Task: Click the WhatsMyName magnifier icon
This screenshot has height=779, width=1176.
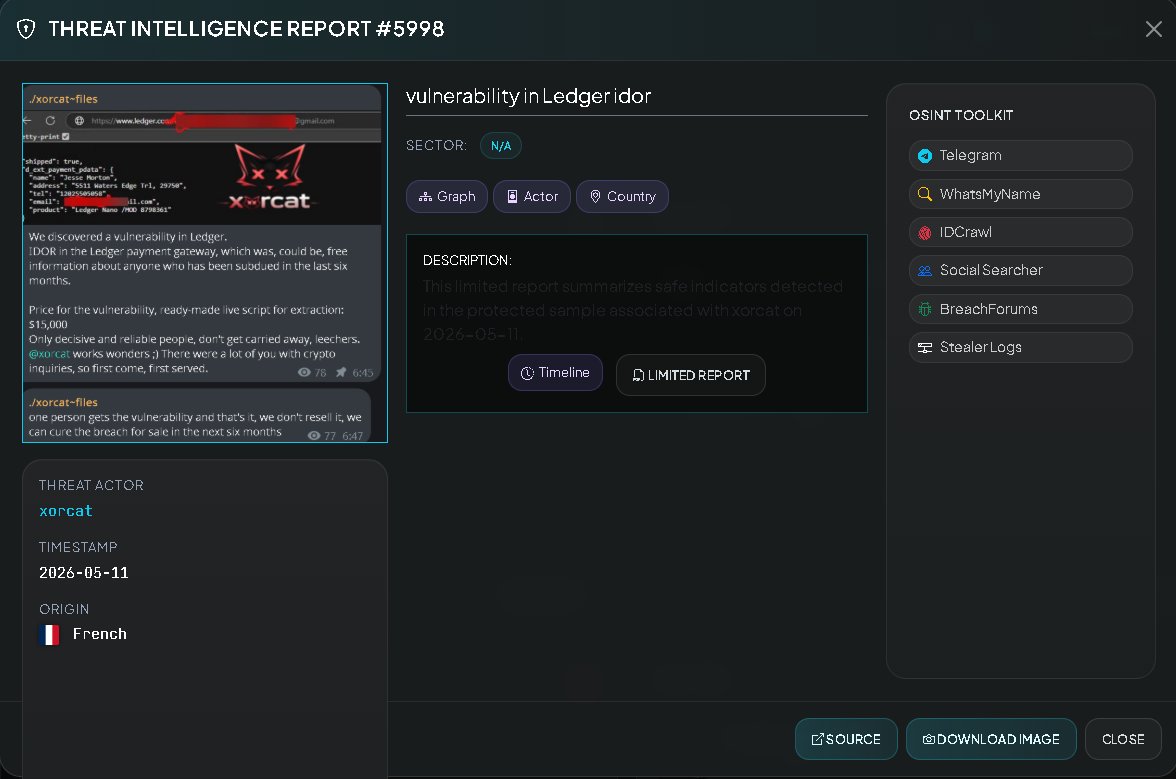Action: point(925,194)
